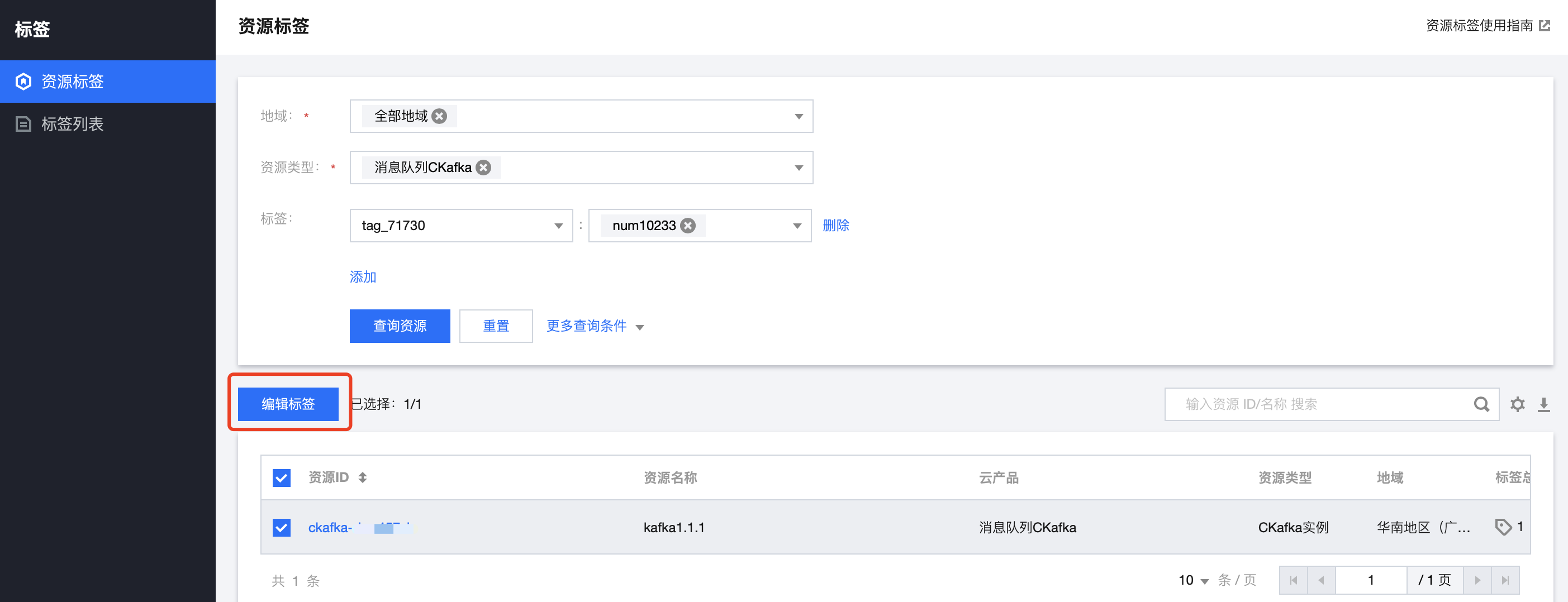Expand the 资源类型 dropdown arrow
1568x602 pixels.
[799, 167]
